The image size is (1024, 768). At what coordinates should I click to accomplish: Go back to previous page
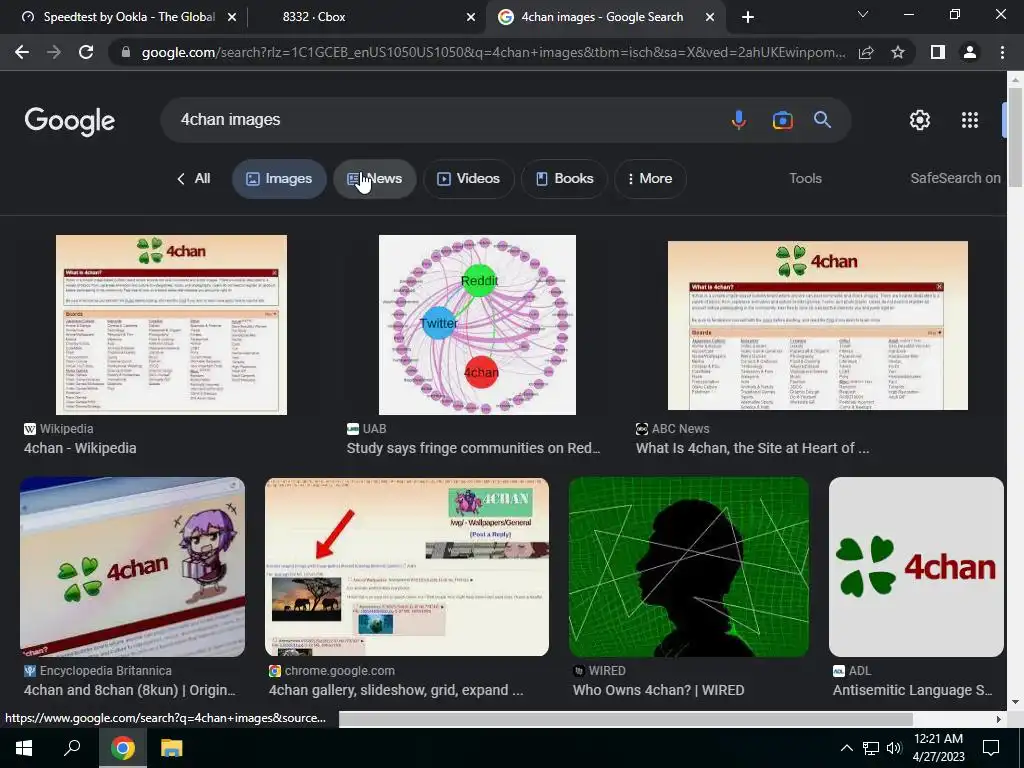[22, 52]
